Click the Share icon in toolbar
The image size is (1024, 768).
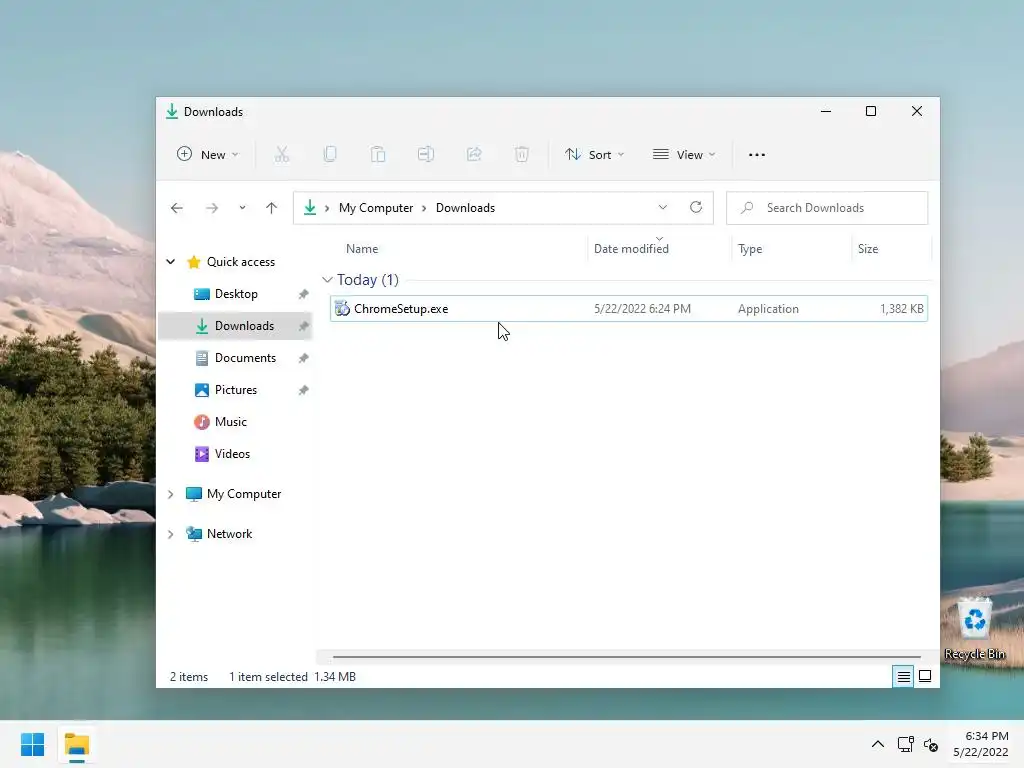click(474, 155)
